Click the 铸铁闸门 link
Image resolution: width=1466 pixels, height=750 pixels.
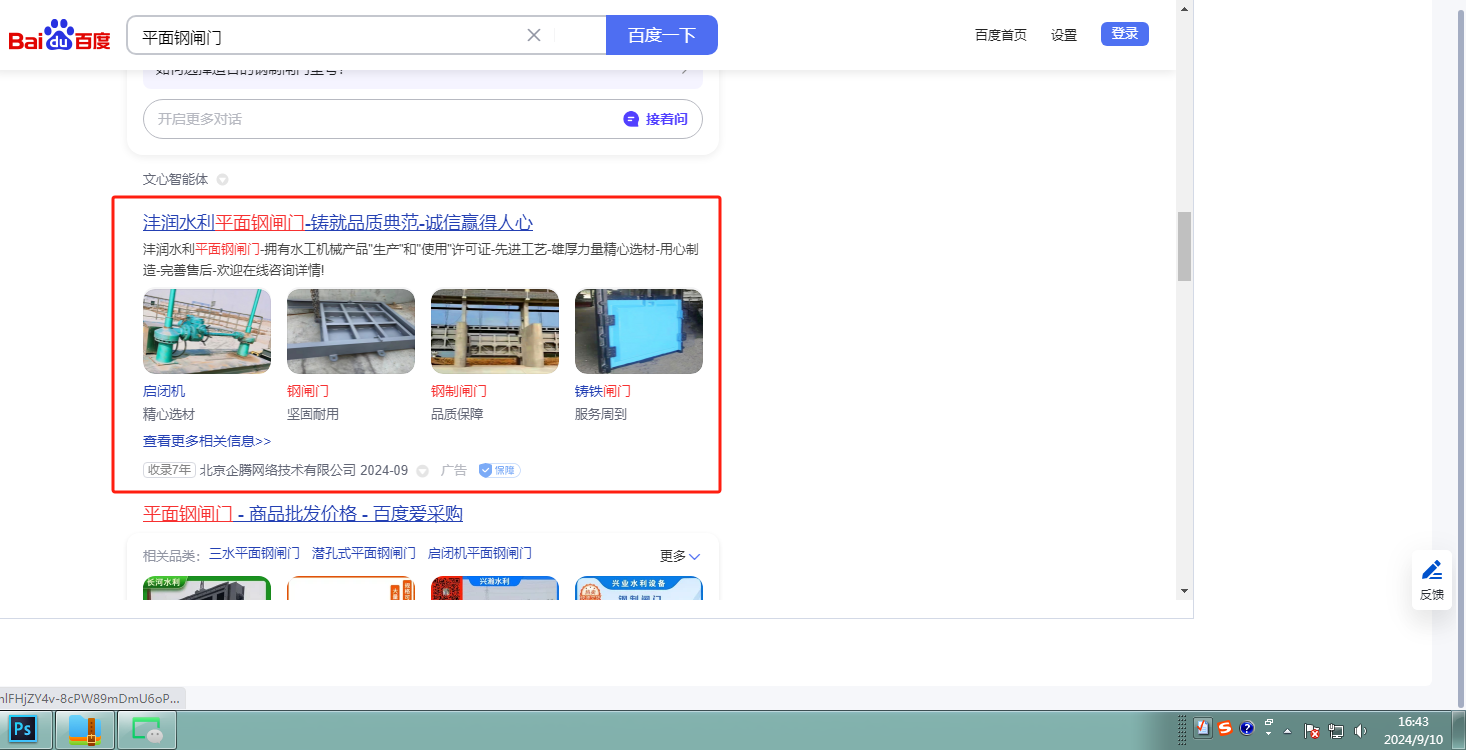click(603, 391)
